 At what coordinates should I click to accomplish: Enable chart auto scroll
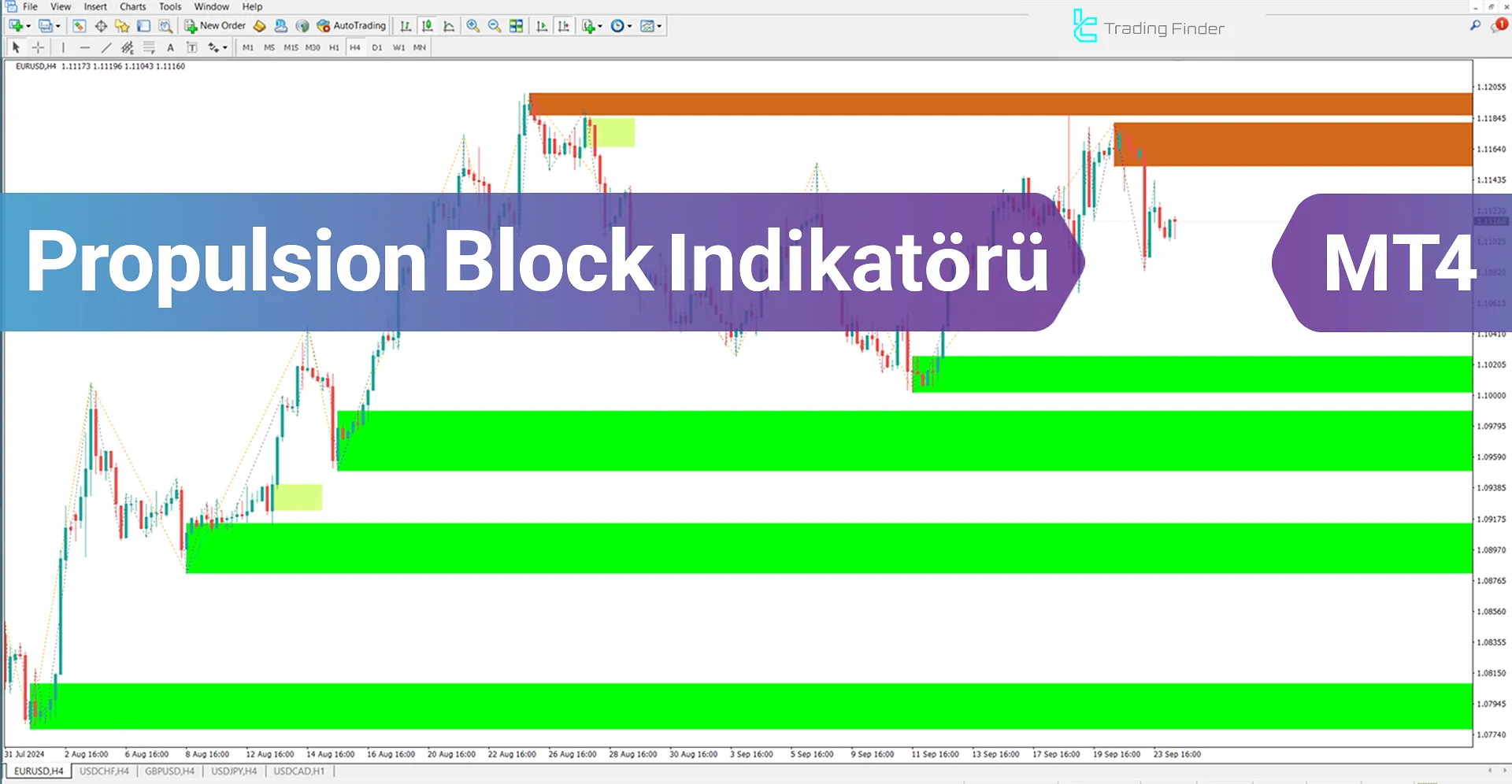(x=542, y=25)
